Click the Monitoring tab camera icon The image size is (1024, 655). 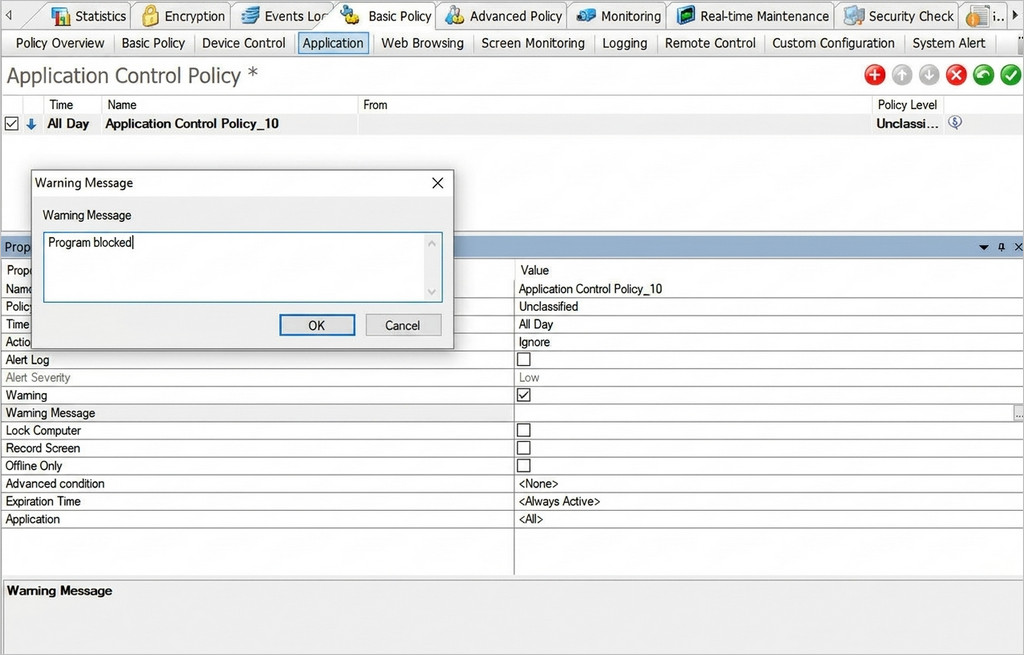(x=586, y=16)
